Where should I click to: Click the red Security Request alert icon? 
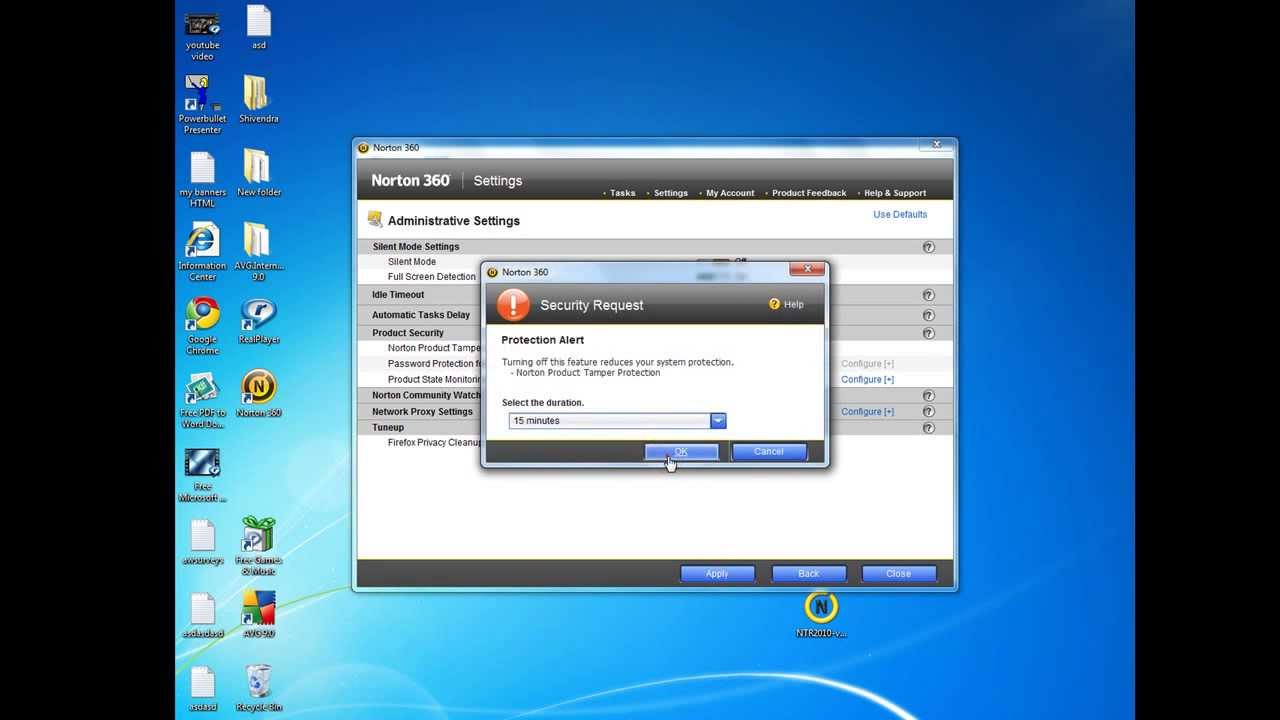[x=513, y=305]
